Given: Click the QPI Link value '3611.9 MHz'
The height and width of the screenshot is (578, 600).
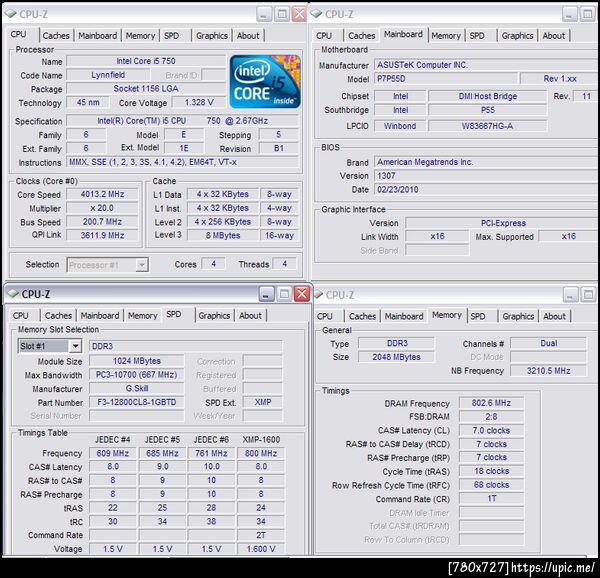Looking at the screenshot, I should coord(102,236).
